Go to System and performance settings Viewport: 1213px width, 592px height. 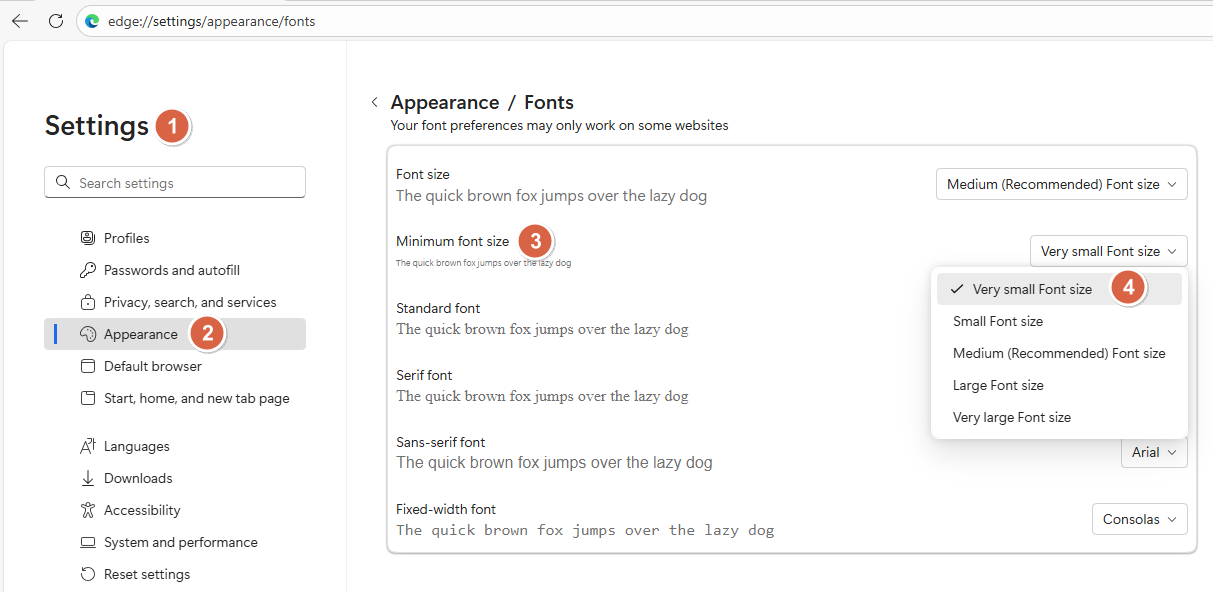[x=180, y=542]
